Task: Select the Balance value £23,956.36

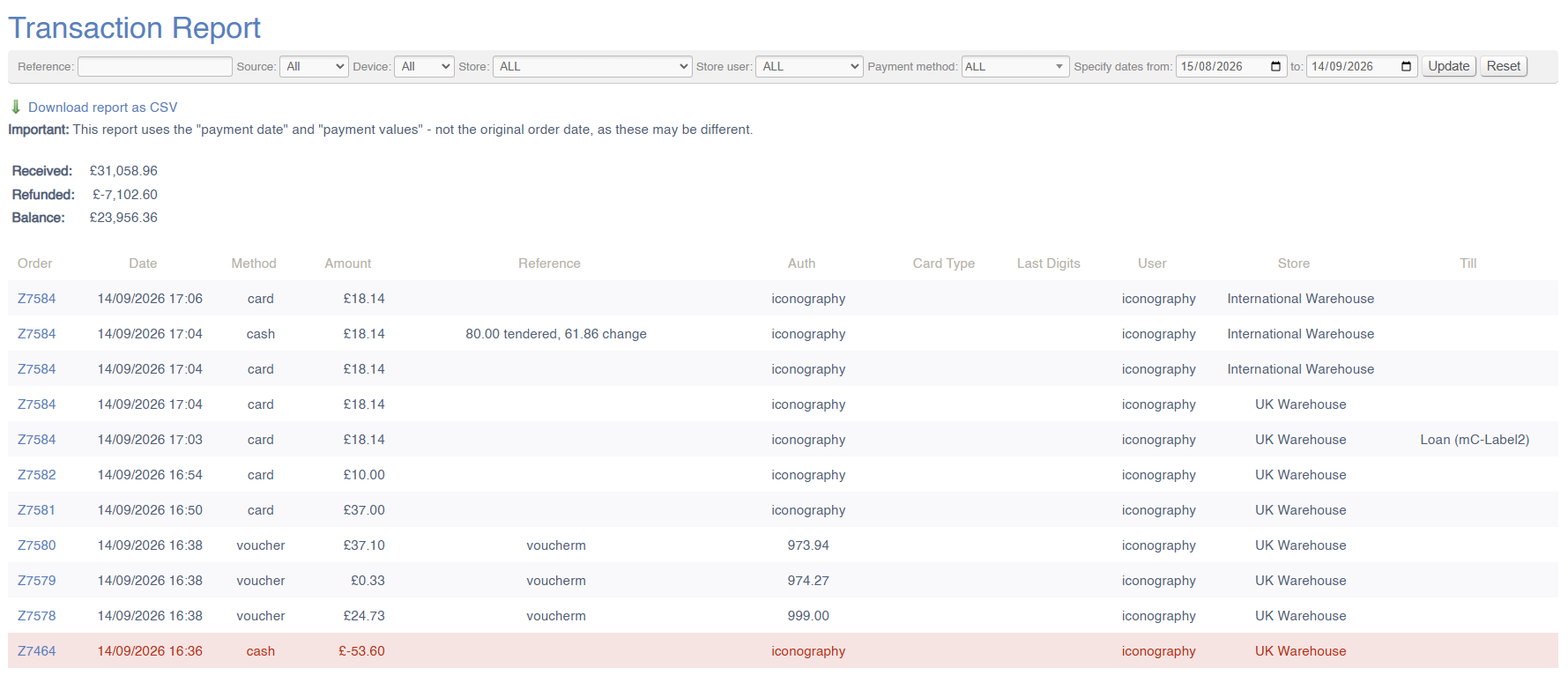Action: (123, 217)
